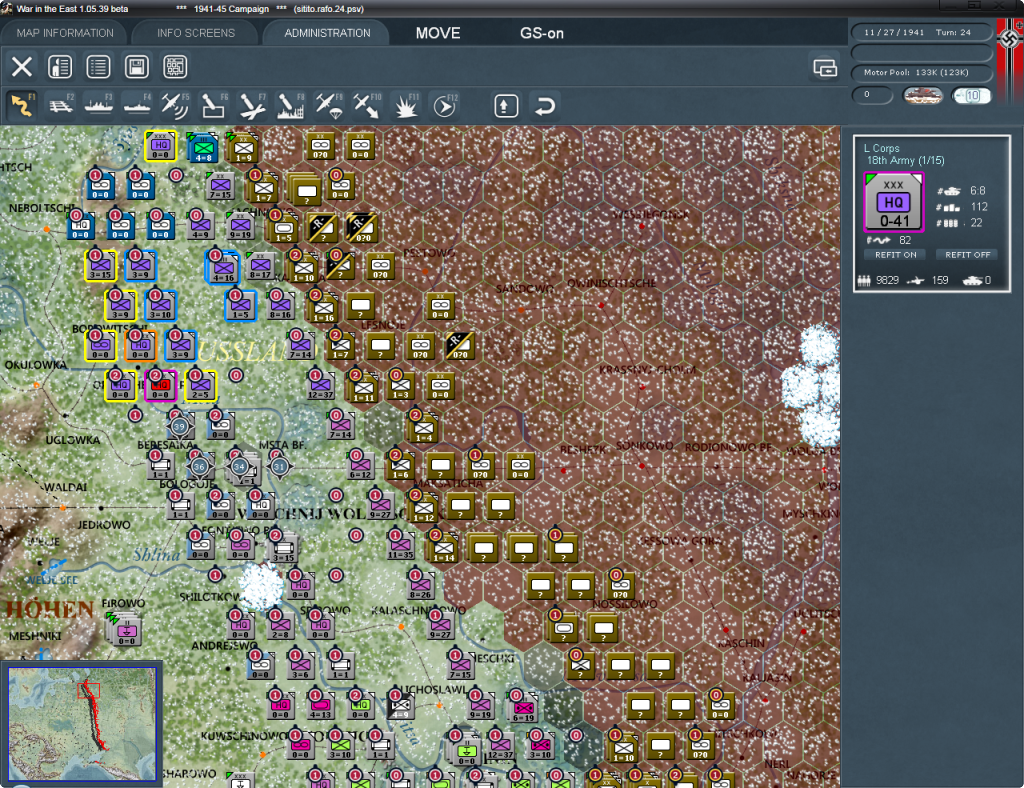This screenshot has height=788, width=1024.
Task: Select the Soviet 1=14 unit counter
Action: click(443, 548)
